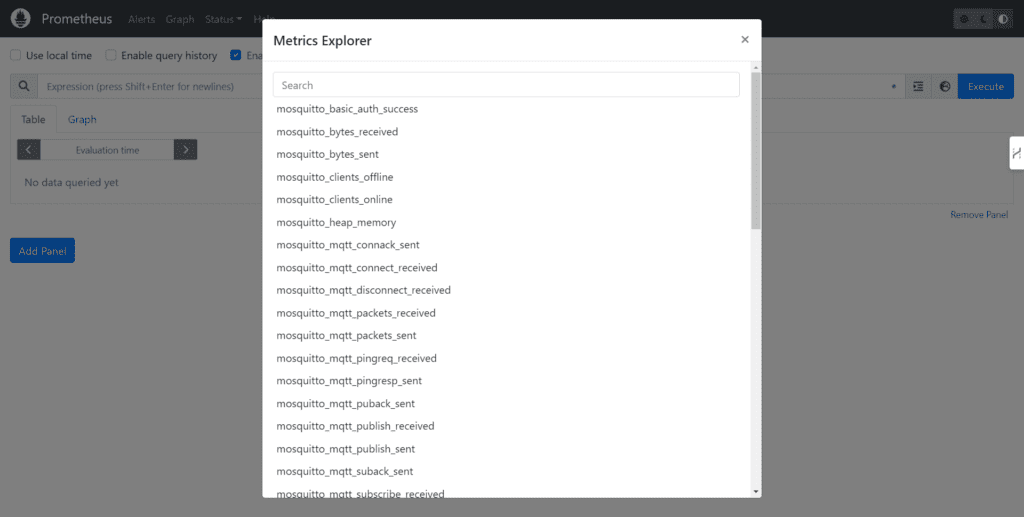Select mosquitto_clients_offline metric
The image size is (1024, 517).
(334, 177)
